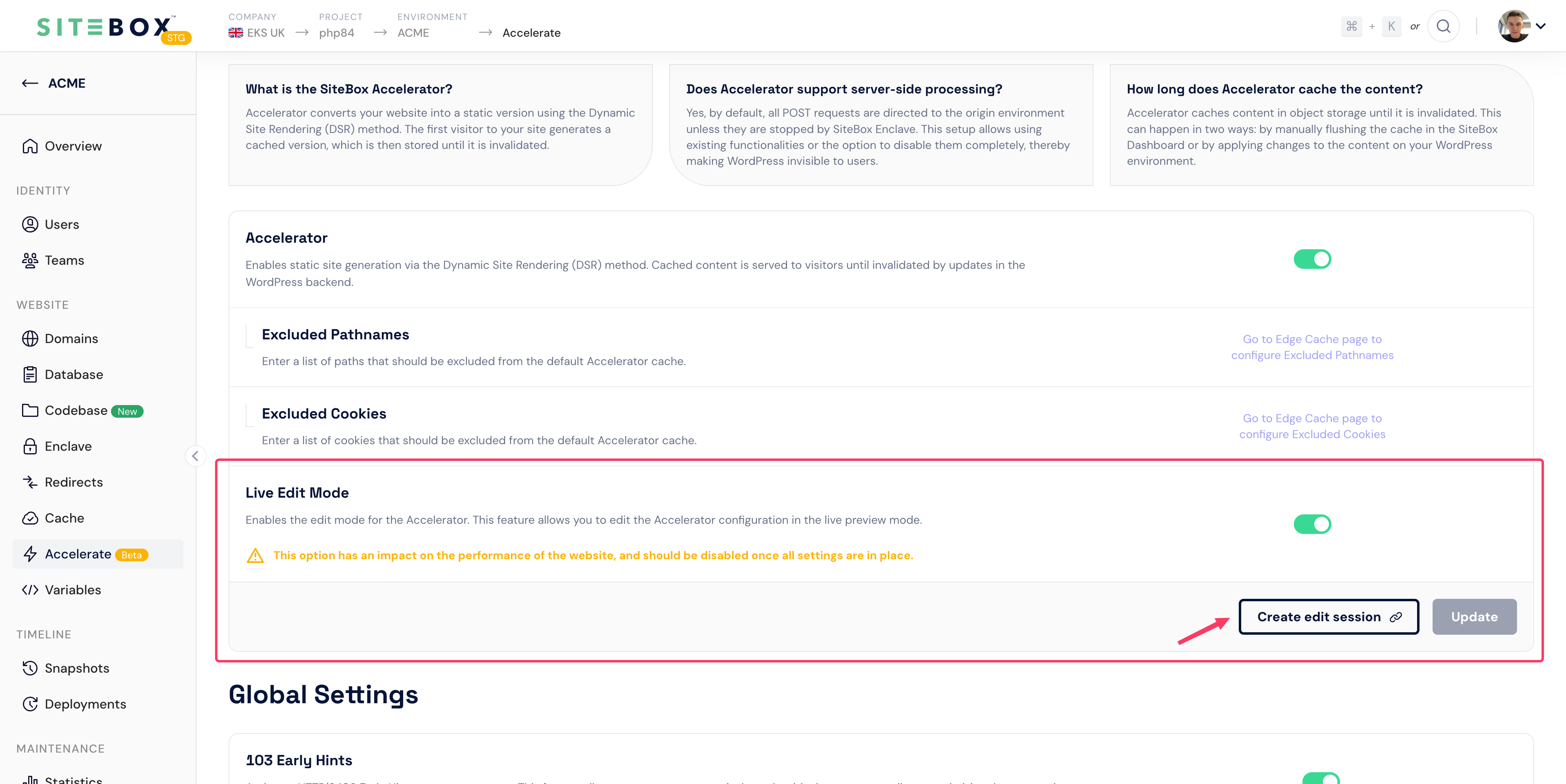Click the Cache check icon
The image size is (1566, 784).
click(x=30, y=518)
